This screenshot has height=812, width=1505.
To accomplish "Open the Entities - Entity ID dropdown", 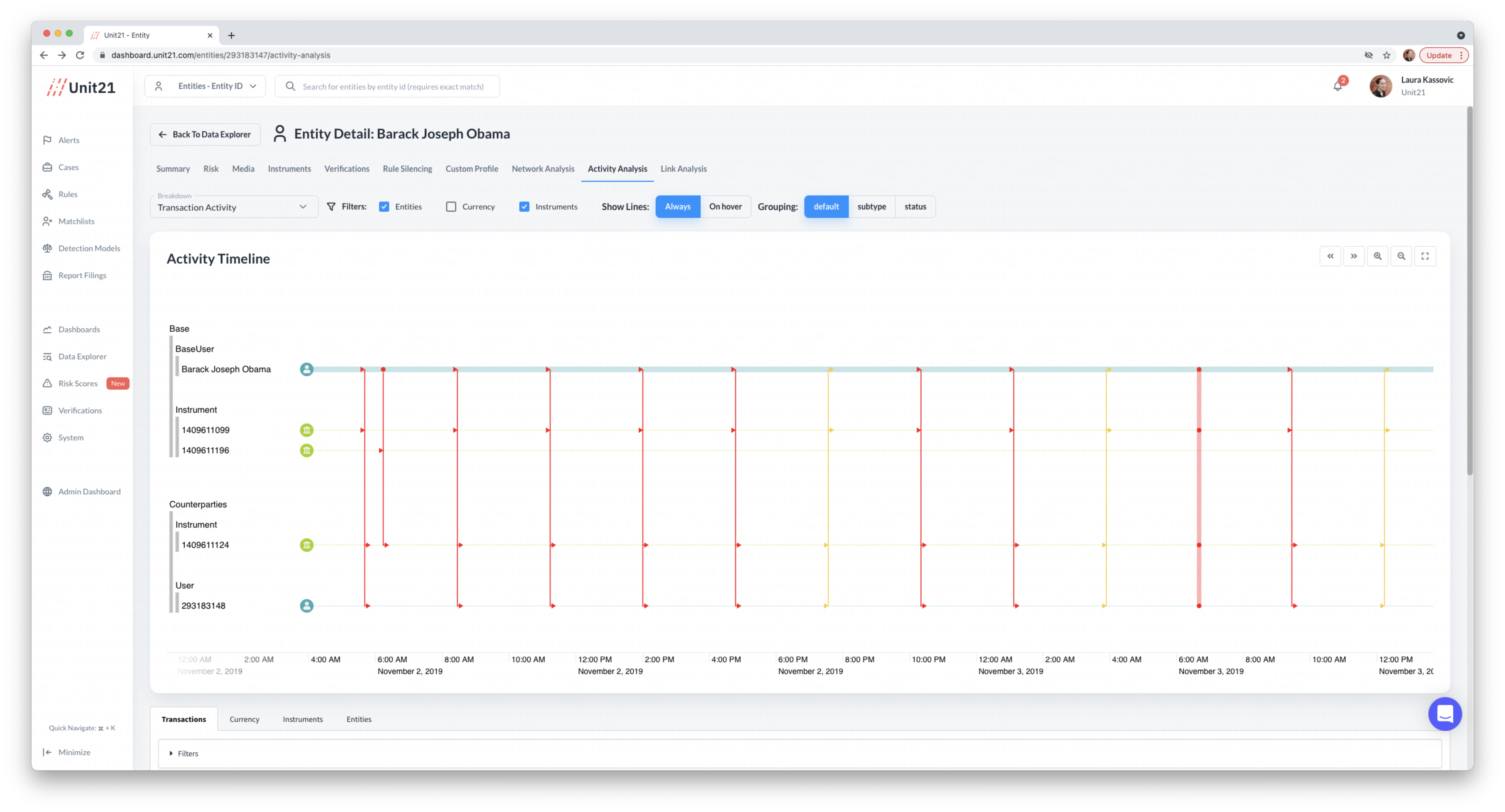I will 205,86.
